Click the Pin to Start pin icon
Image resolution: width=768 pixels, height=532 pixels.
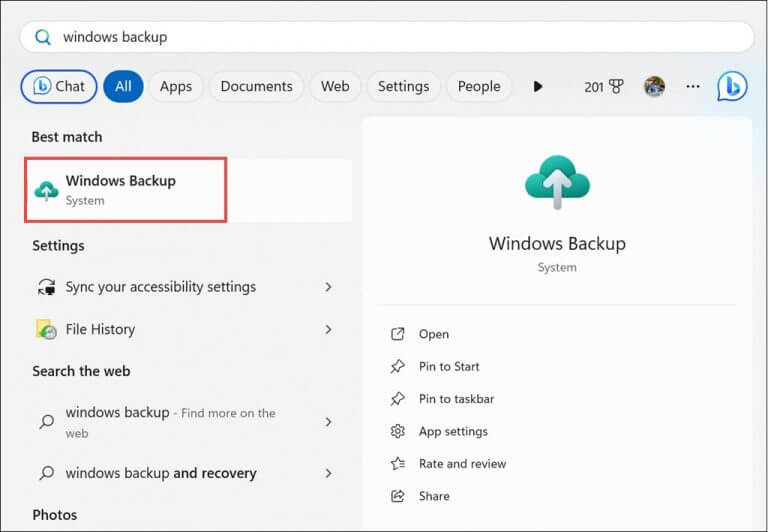click(398, 366)
